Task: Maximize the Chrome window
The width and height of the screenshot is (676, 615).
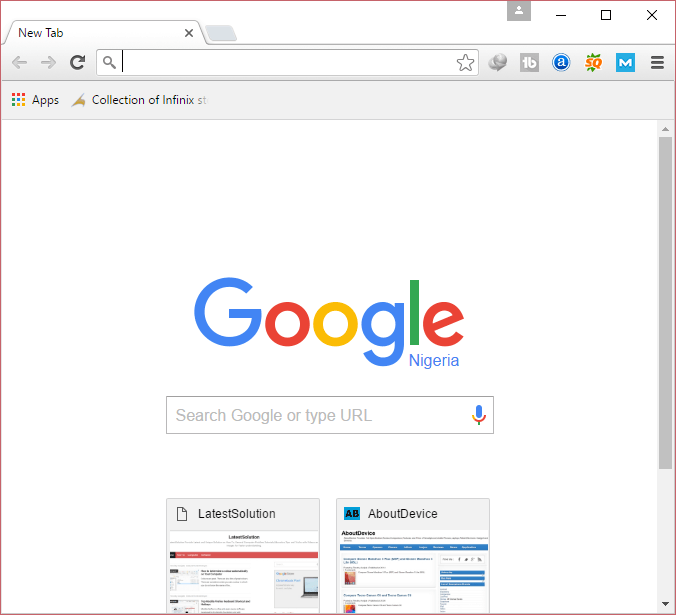Action: point(606,15)
